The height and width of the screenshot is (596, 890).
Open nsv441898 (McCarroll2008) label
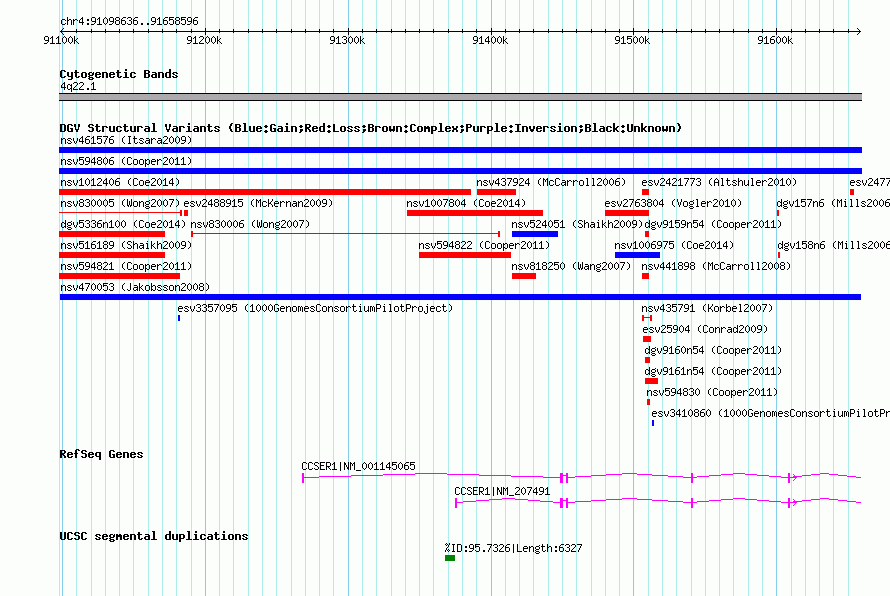point(716,266)
